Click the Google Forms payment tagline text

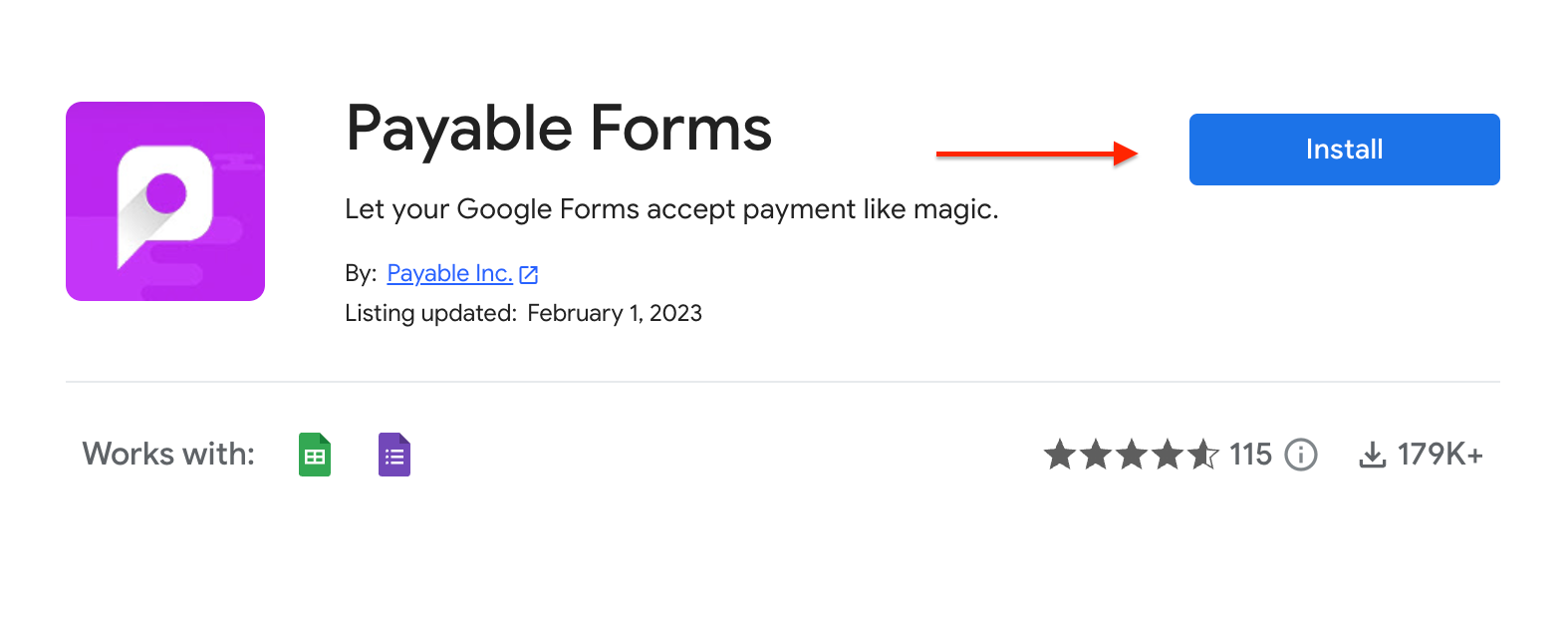tap(671, 209)
